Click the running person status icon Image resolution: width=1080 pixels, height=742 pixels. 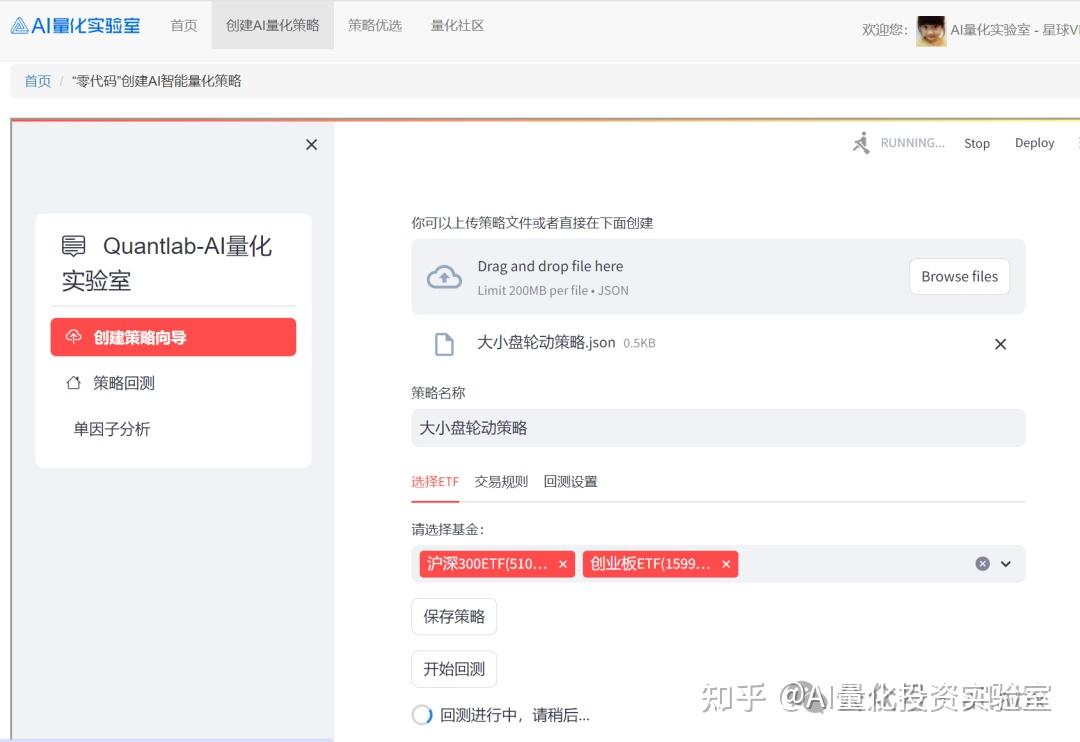860,143
